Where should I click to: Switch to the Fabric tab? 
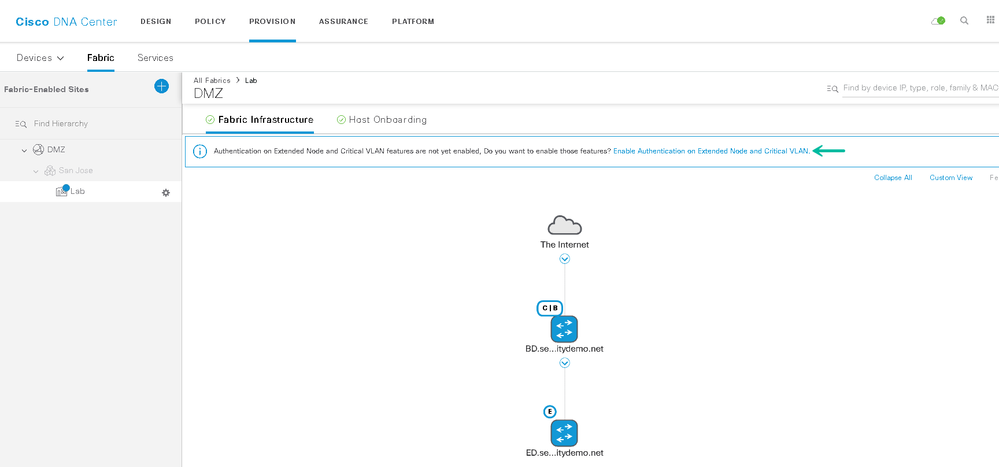point(101,57)
